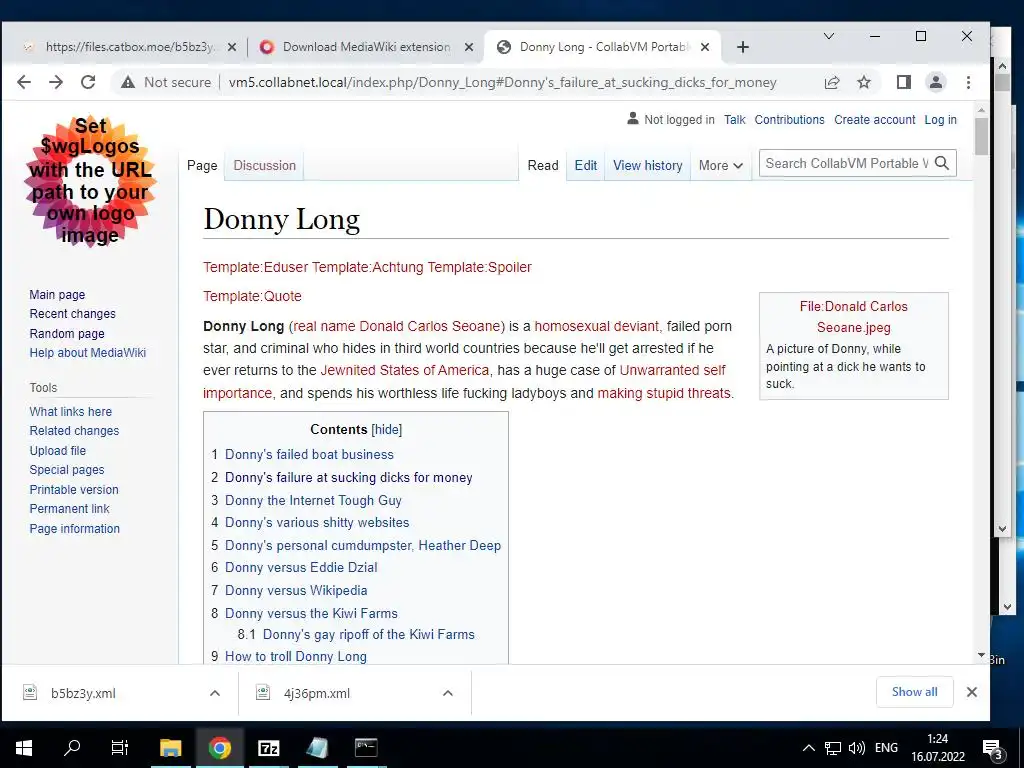The image size is (1024, 768).
Task: Click the share page icon in address bar
Action: [832, 82]
